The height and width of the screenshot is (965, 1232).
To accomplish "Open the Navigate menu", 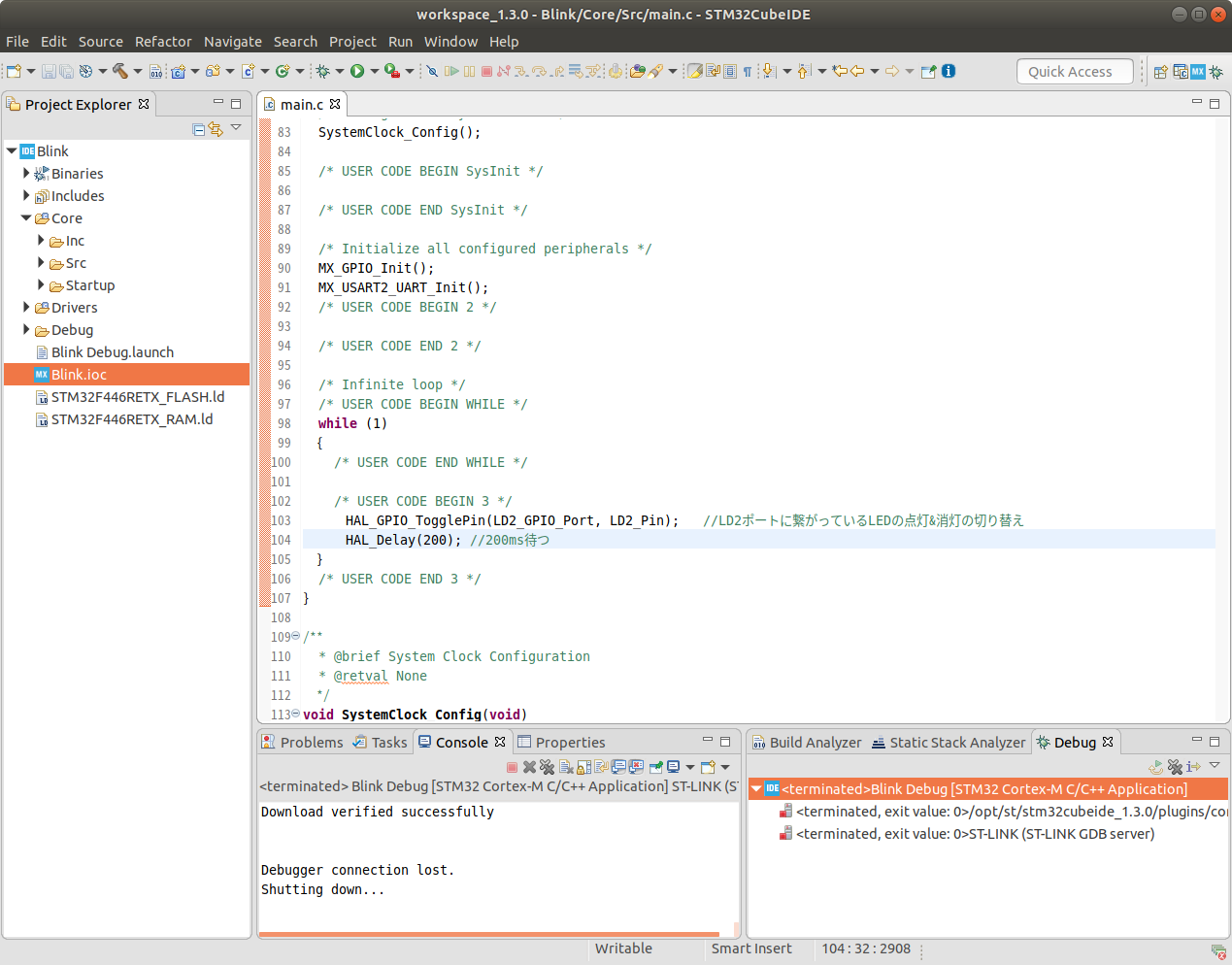I will (x=233, y=42).
